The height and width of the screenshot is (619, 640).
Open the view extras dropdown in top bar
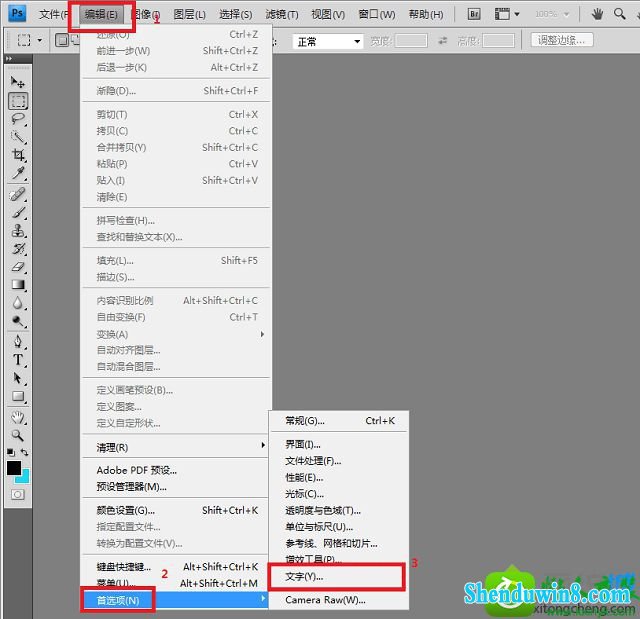(507, 14)
